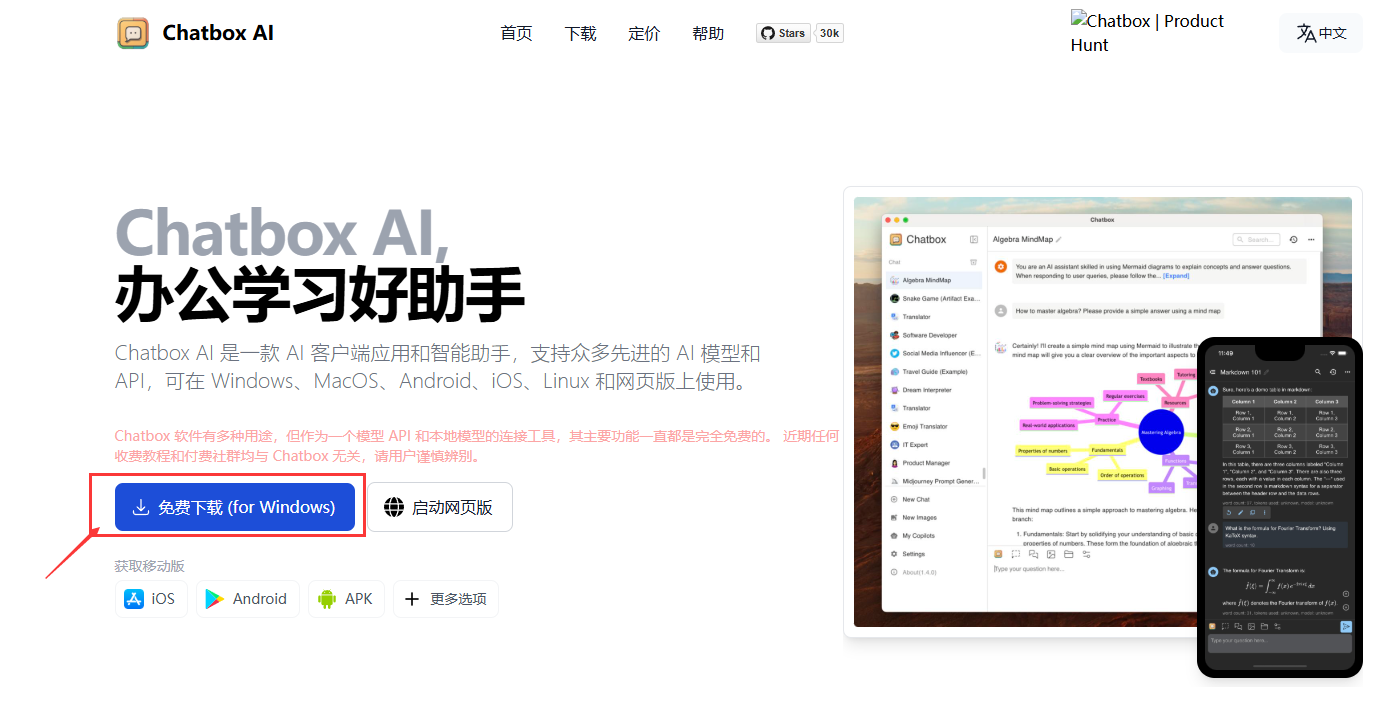Click the Search field in desktop preview
Viewport: 1385px width, 713px height.
[1256, 240]
